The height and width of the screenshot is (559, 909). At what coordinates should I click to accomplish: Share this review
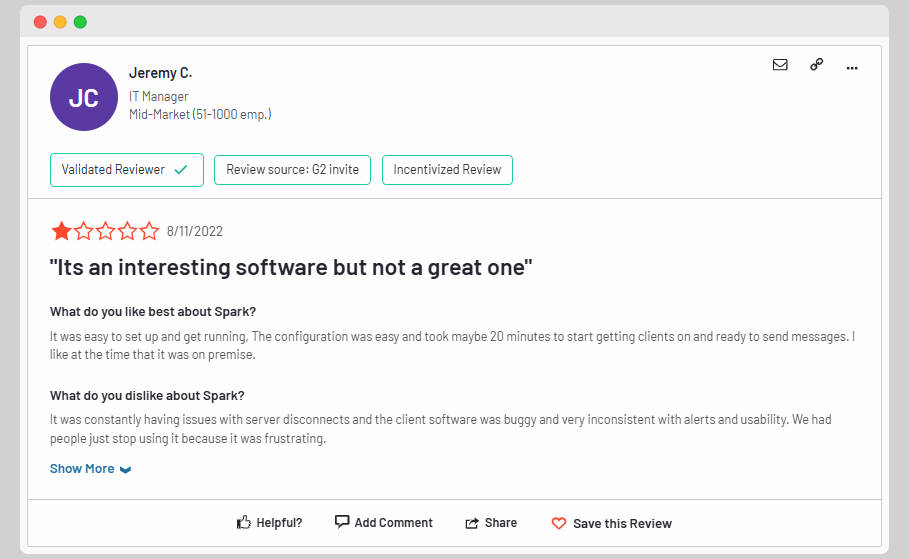click(491, 522)
